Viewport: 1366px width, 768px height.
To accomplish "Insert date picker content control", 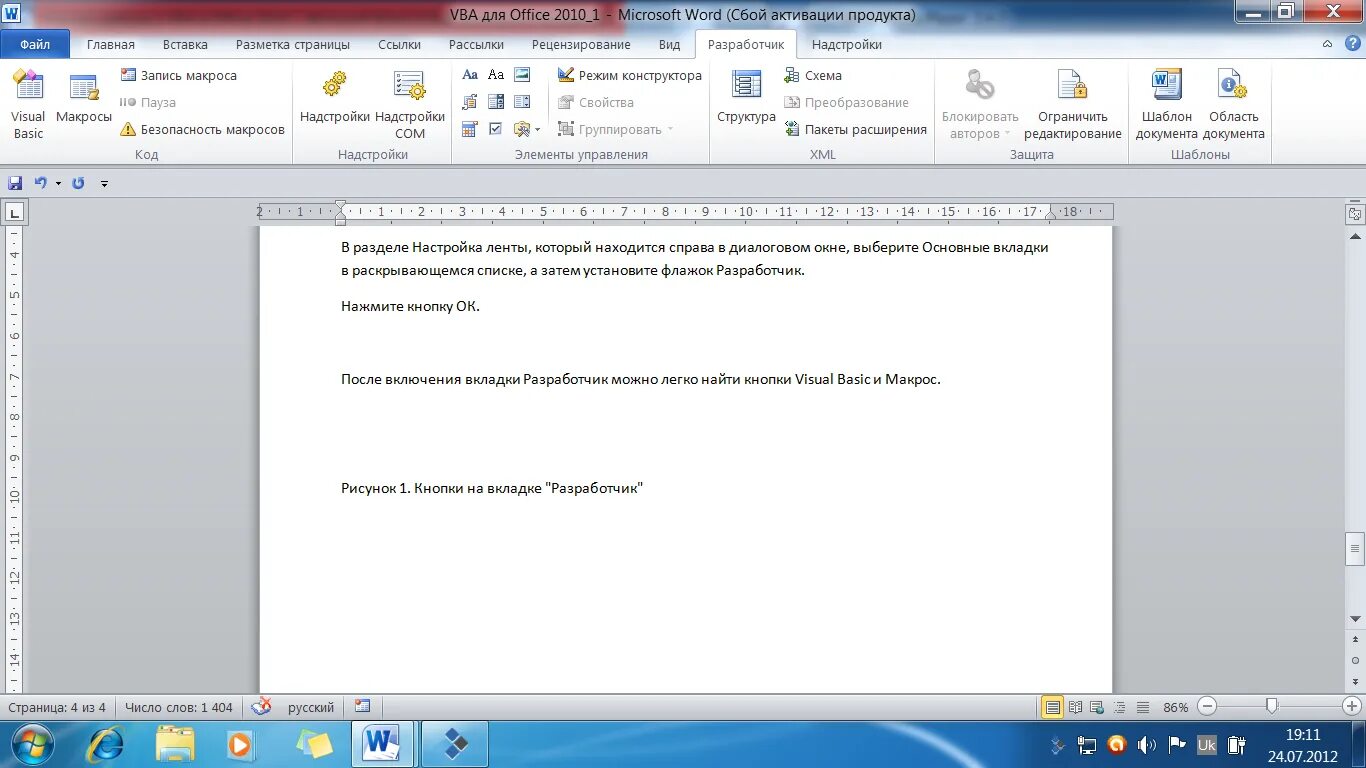I will pyautogui.click(x=470, y=129).
